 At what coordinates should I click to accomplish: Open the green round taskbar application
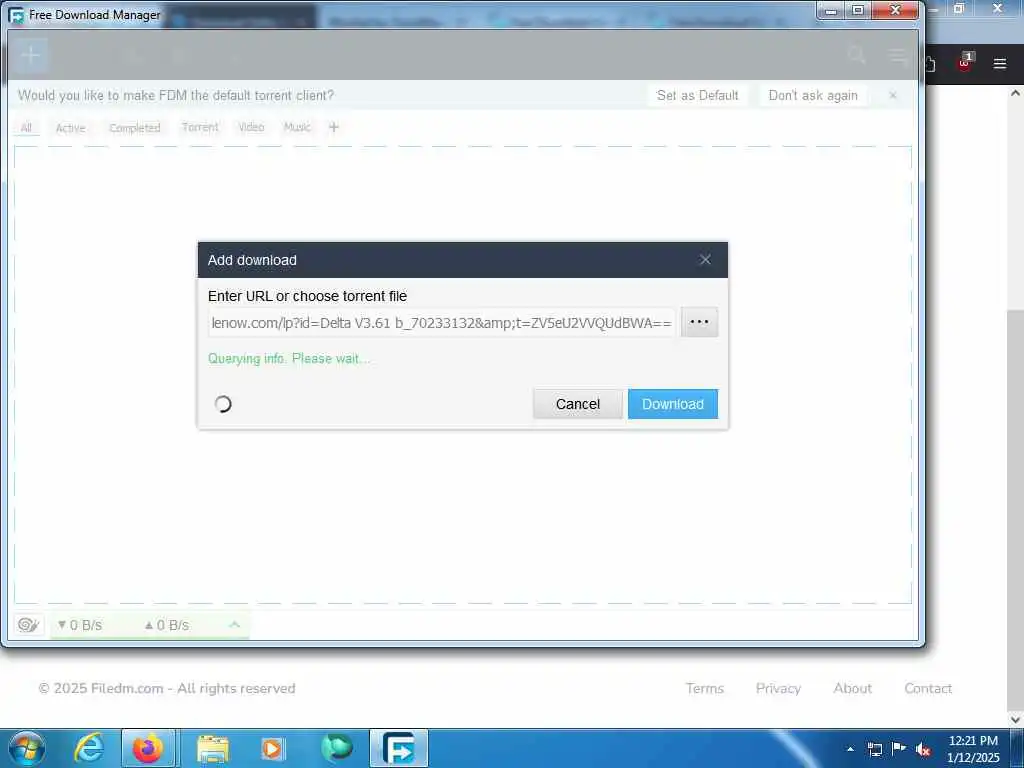pos(337,748)
